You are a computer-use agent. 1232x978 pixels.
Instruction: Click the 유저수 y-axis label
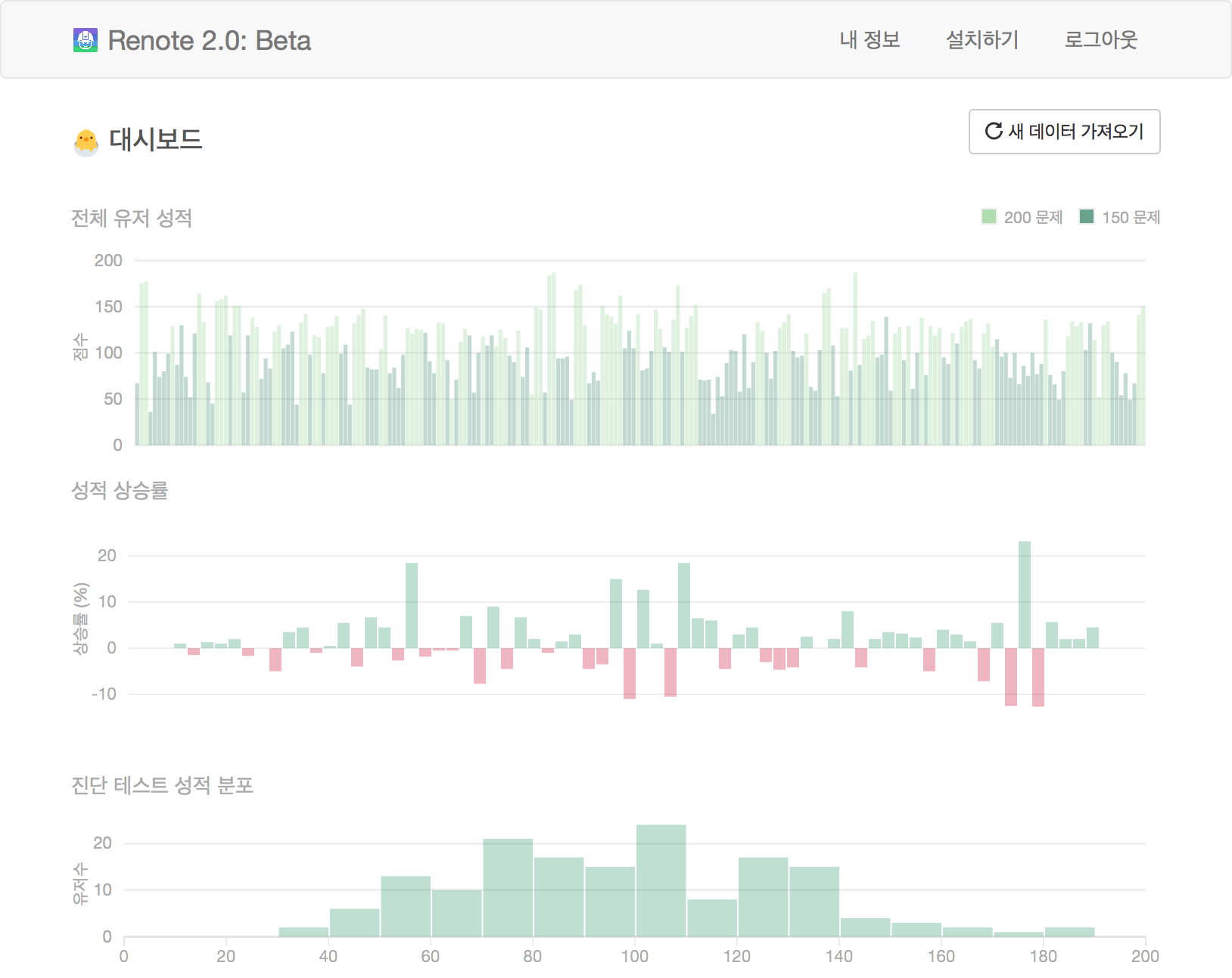[x=80, y=884]
